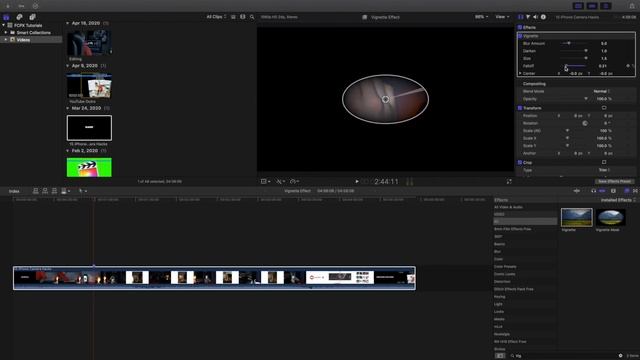Image resolution: width=640 pixels, height=360 pixels.
Task: Toggle the Transform section checkbox
Action: point(520,108)
